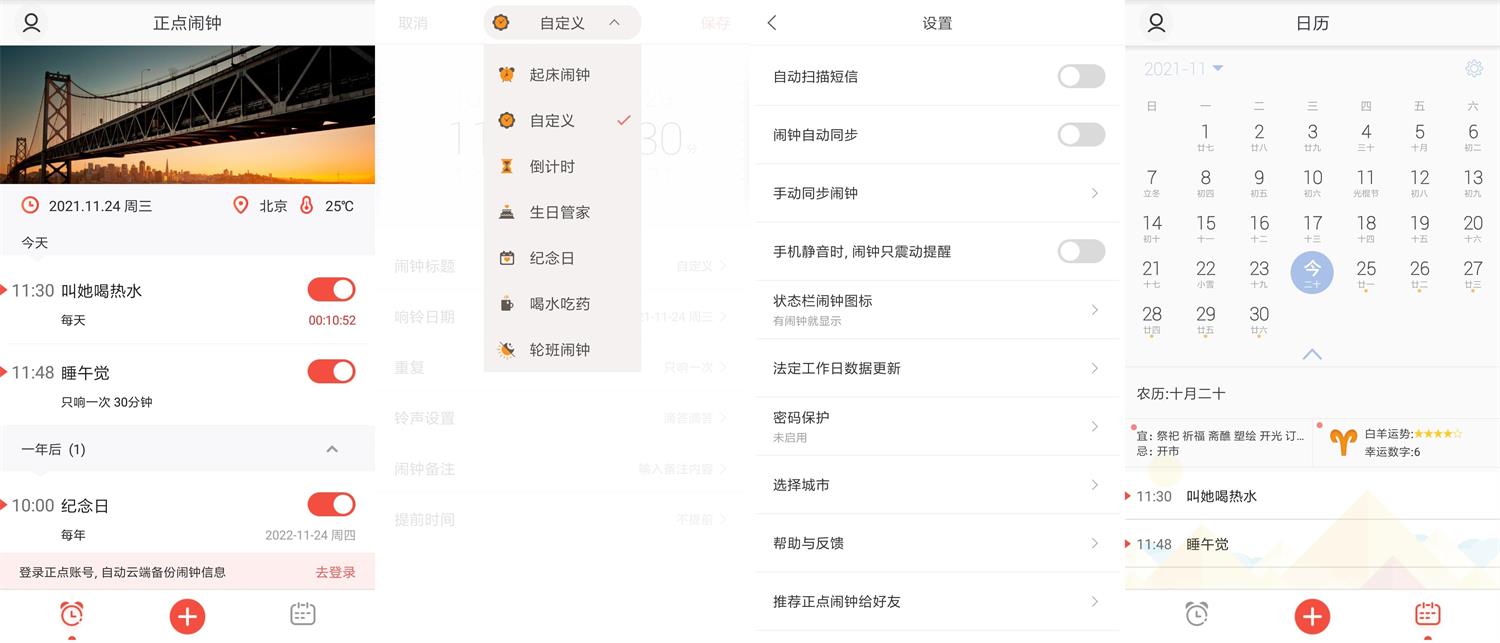
Task: Open the calendar icon in bottom navigation
Action: pyautogui.click(x=303, y=614)
